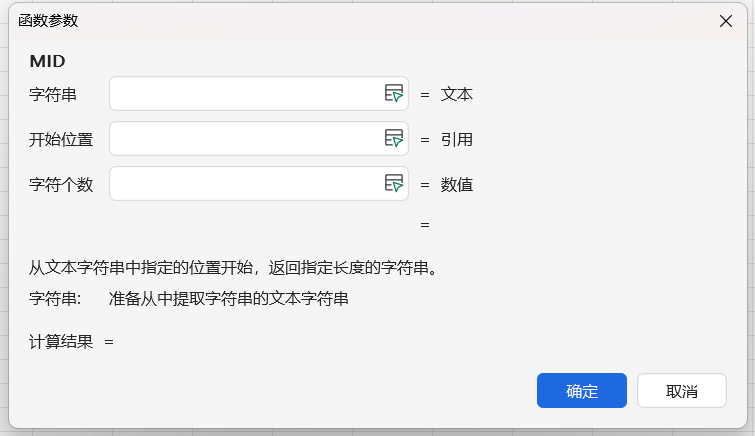Click the range selector icon for 字符个数
The image size is (755, 436).
click(395, 184)
